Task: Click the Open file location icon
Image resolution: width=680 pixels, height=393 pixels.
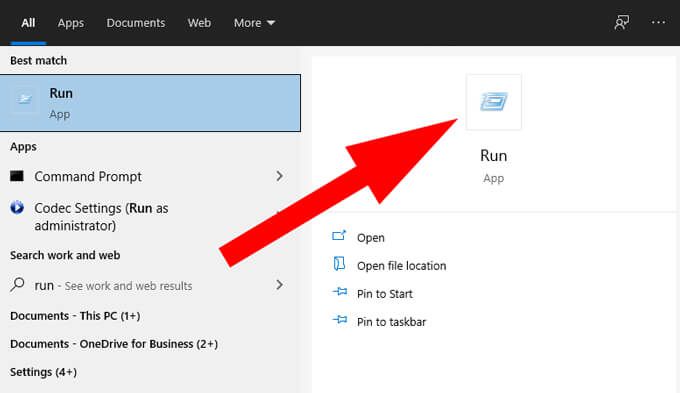Action: [339, 264]
